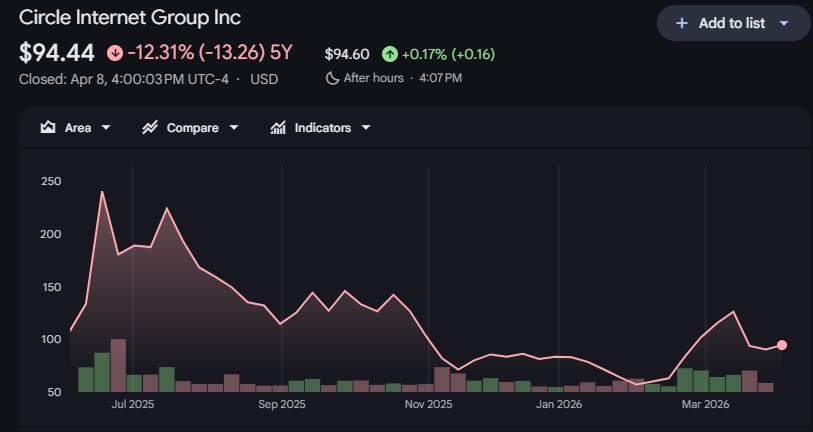Expand the Area chart type dropdown arrow
The width and height of the screenshot is (813, 432).
click(106, 128)
